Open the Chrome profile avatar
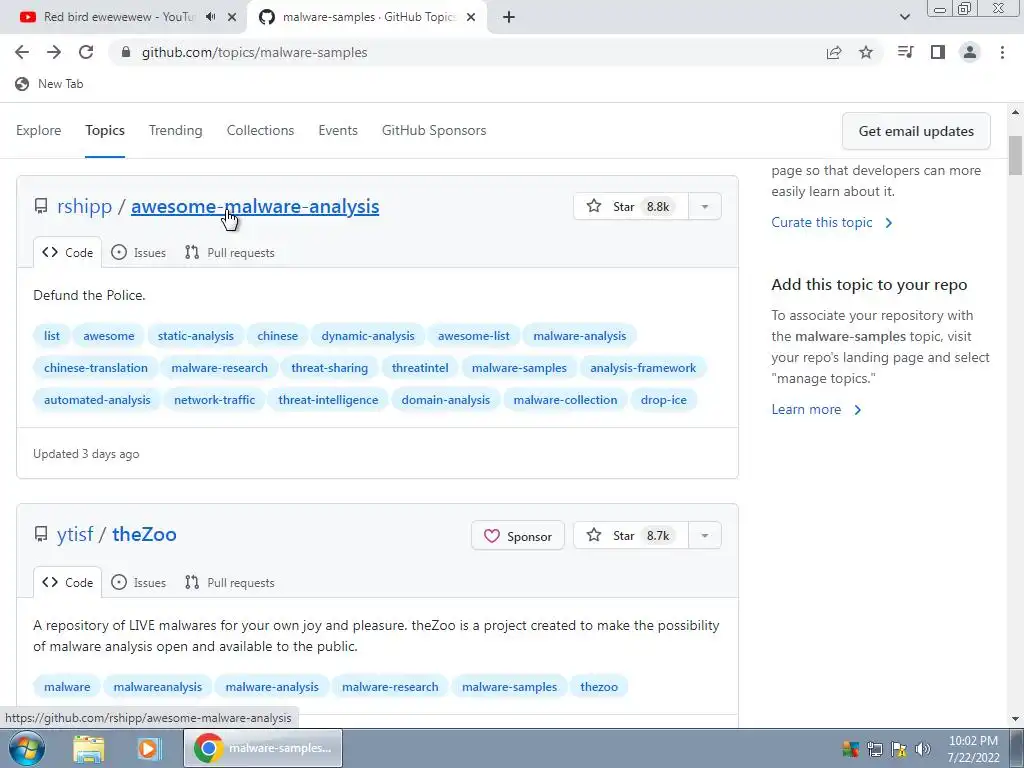The image size is (1024, 768). (970, 52)
